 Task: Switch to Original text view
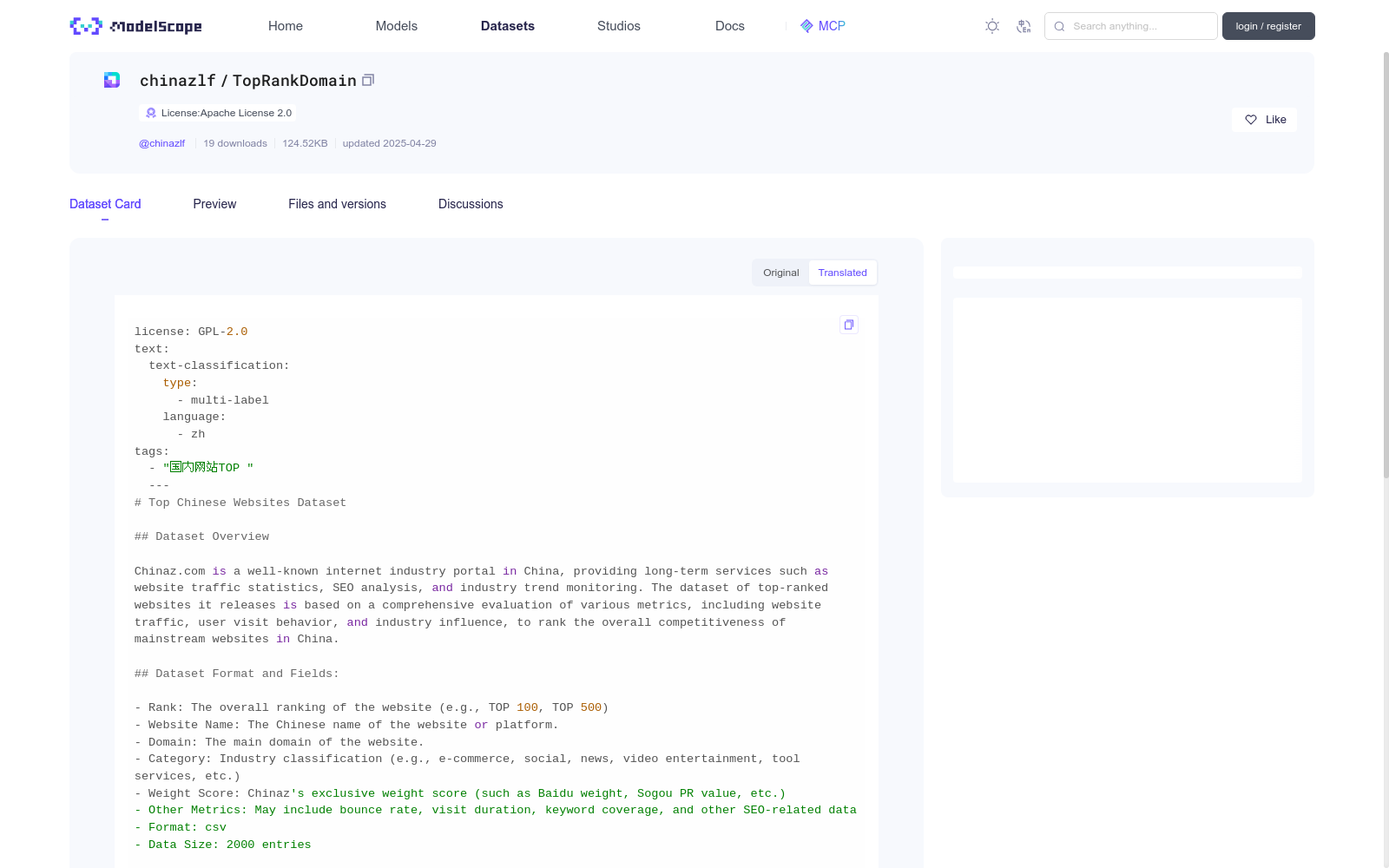pyautogui.click(x=780, y=273)
